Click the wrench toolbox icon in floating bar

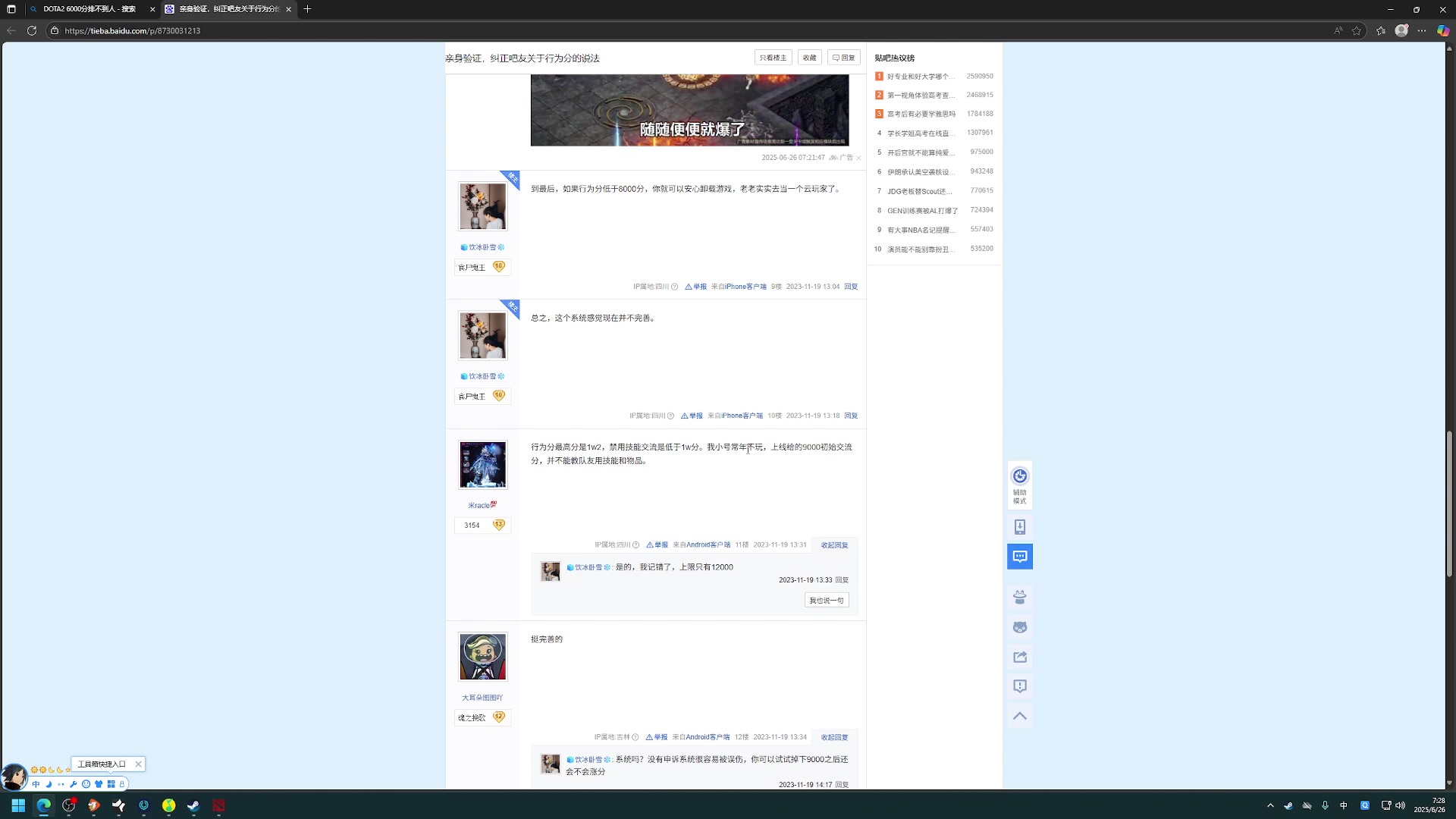pos(74,784)
